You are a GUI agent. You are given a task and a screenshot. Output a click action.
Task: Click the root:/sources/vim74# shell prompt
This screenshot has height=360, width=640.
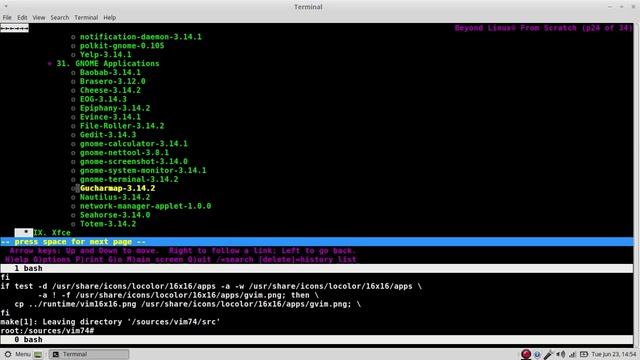(47, 331)
